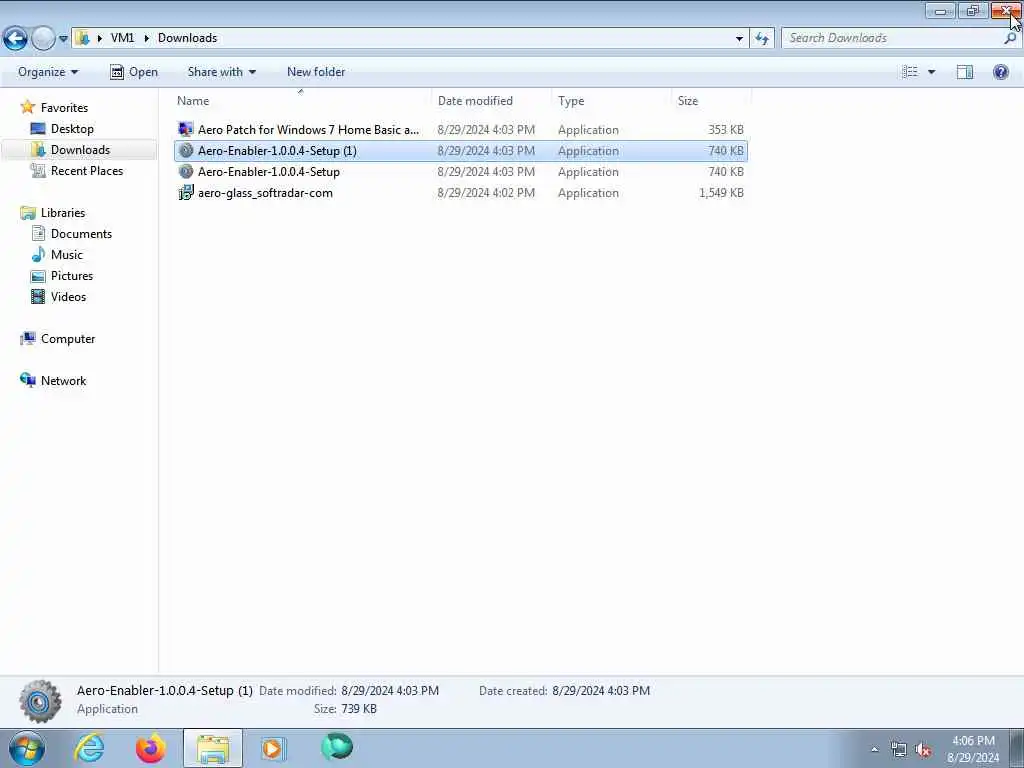The image size is (1024, 768).
Task: Change your view icon button
Action: coord(910,72)
